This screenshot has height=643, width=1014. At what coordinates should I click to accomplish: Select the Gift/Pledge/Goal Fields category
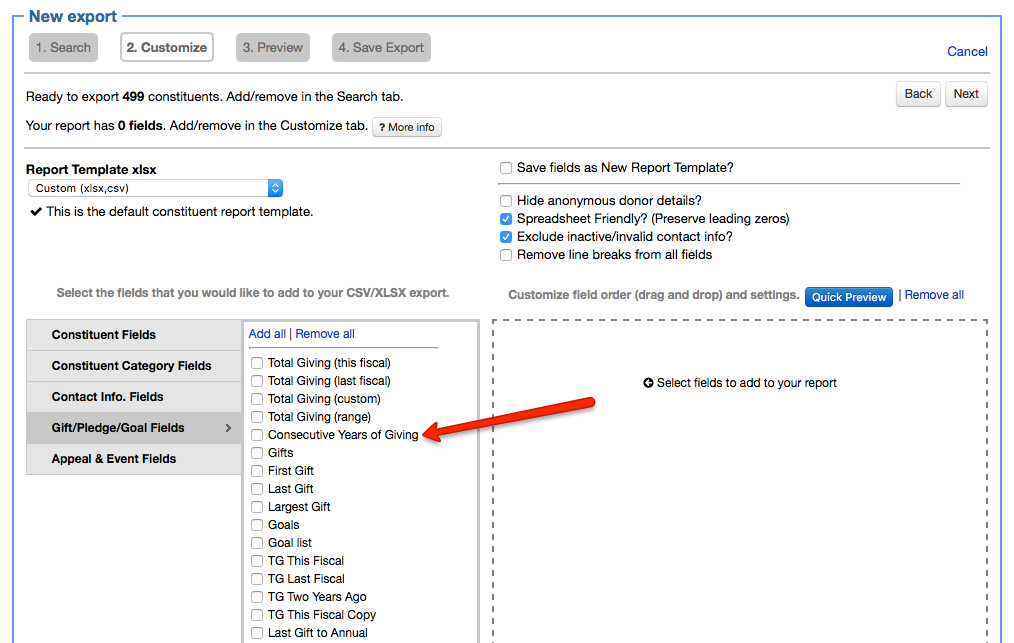(134, 428)
